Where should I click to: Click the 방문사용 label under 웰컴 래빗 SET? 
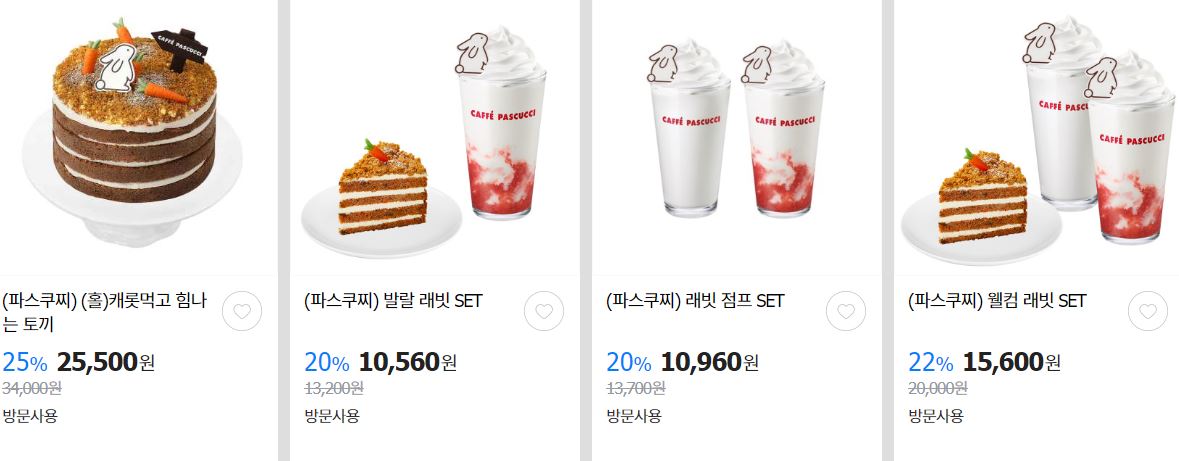point(935,416)
